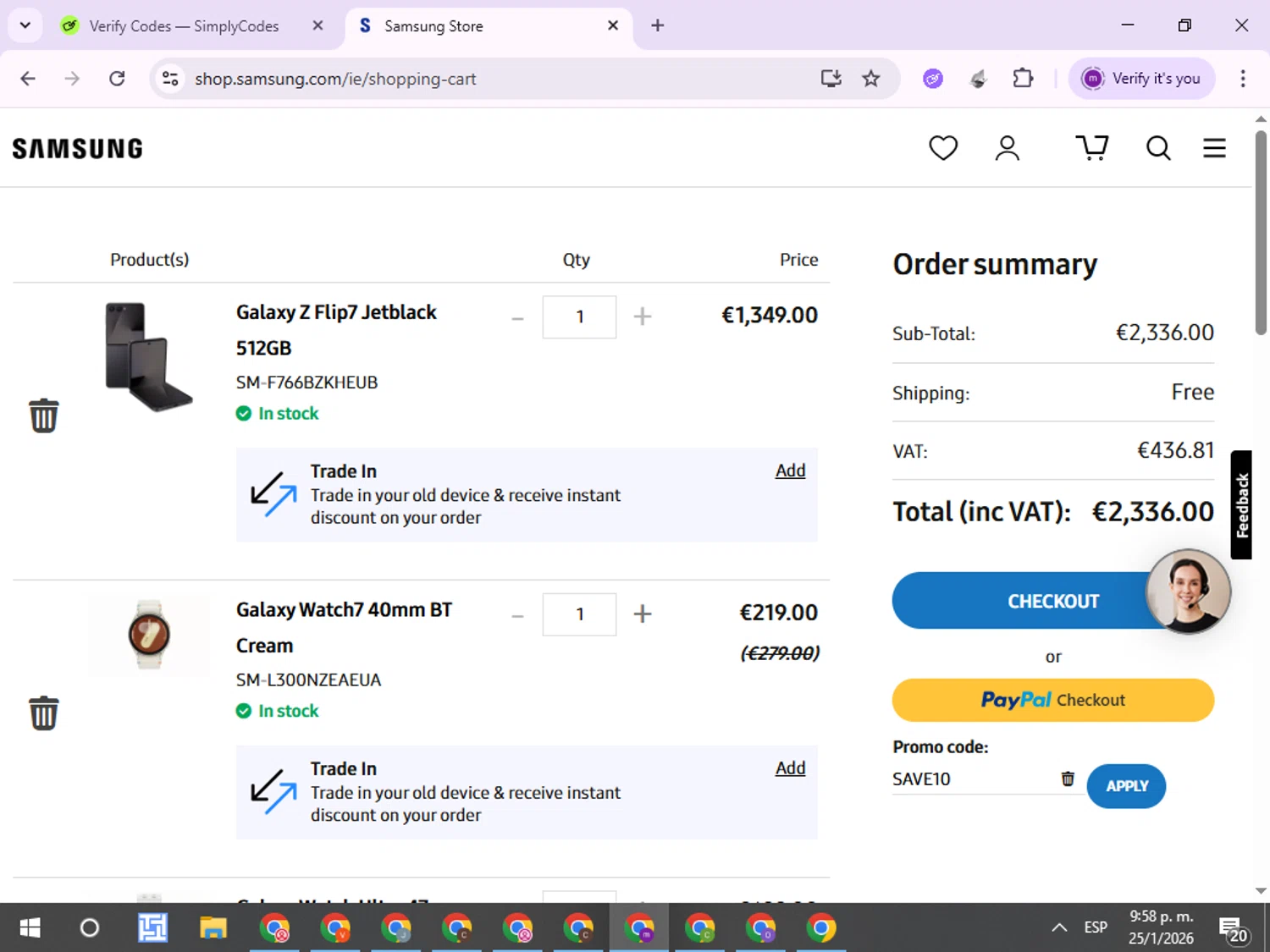Image resolution: width=1270 pixels, height=952 pixels.
Task: Open the account profile icon
Action: click(x=1007, y=148)
